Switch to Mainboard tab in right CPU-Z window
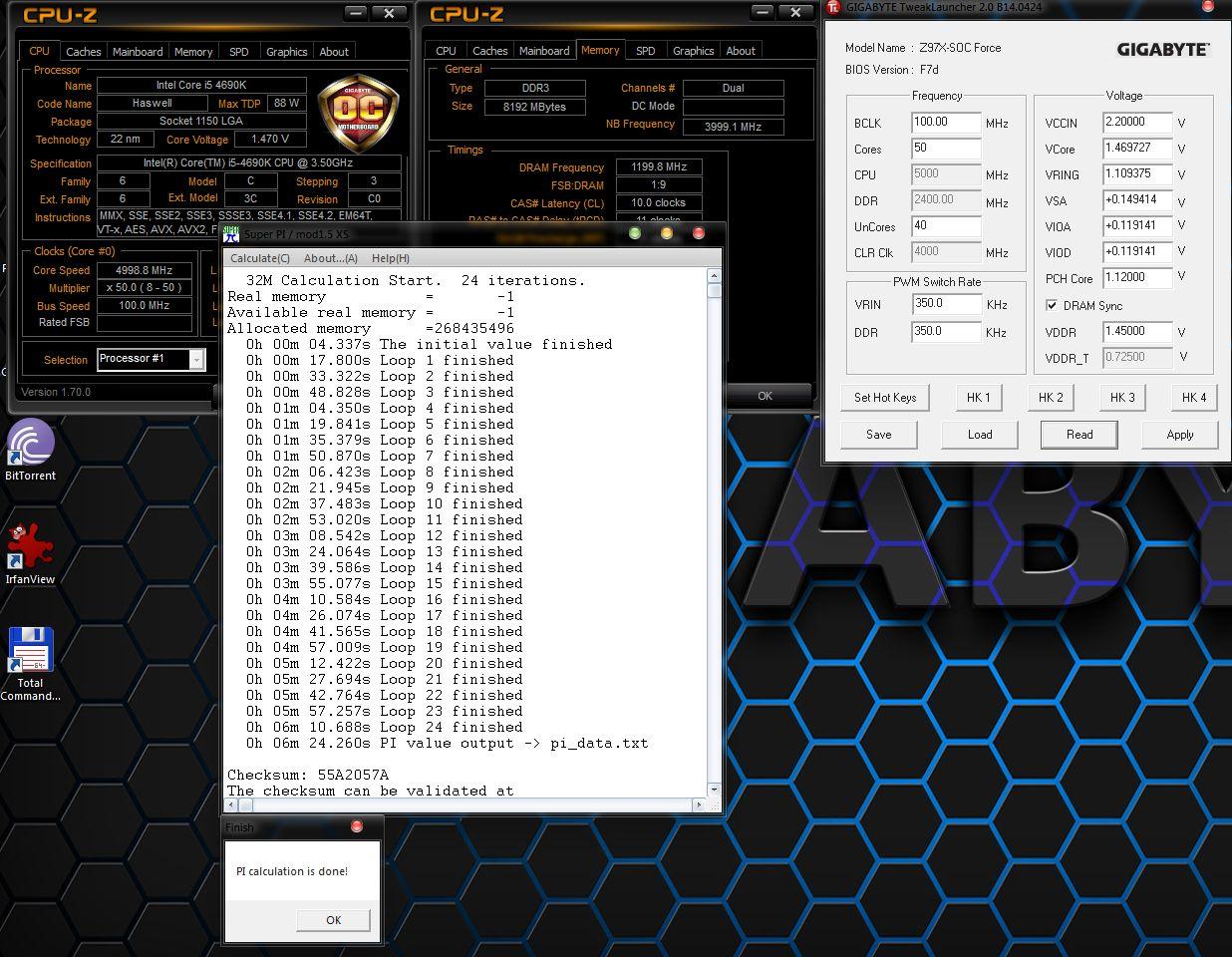This screenshot has height=957, width=1232. click(544, 51)
